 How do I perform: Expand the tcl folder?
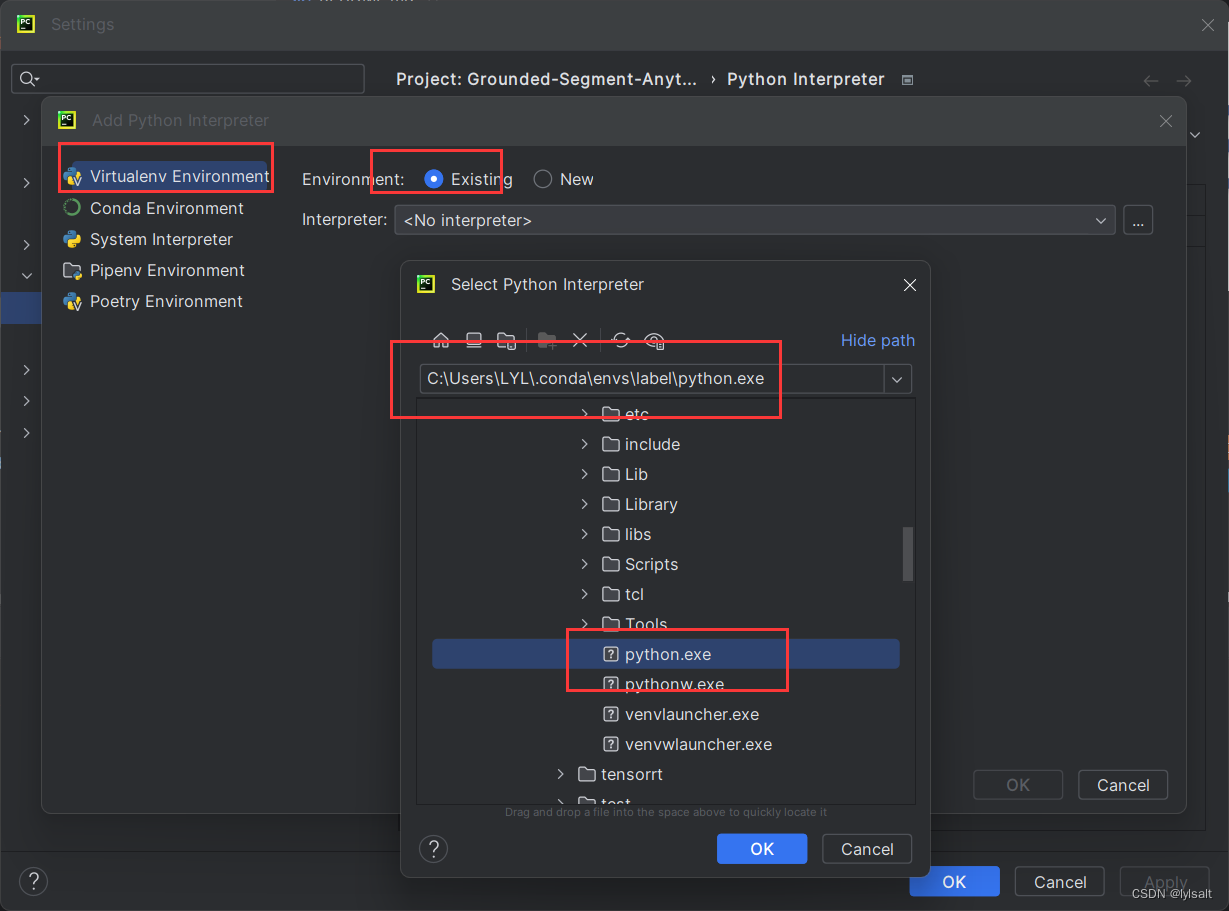[x=585, y=594]
